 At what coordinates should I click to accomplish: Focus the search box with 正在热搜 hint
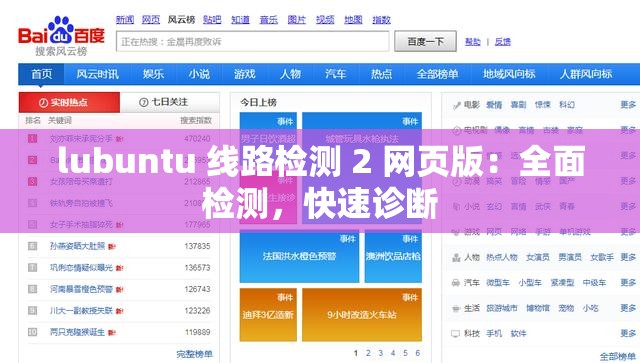pyautogui.click(x=253, y=42)
